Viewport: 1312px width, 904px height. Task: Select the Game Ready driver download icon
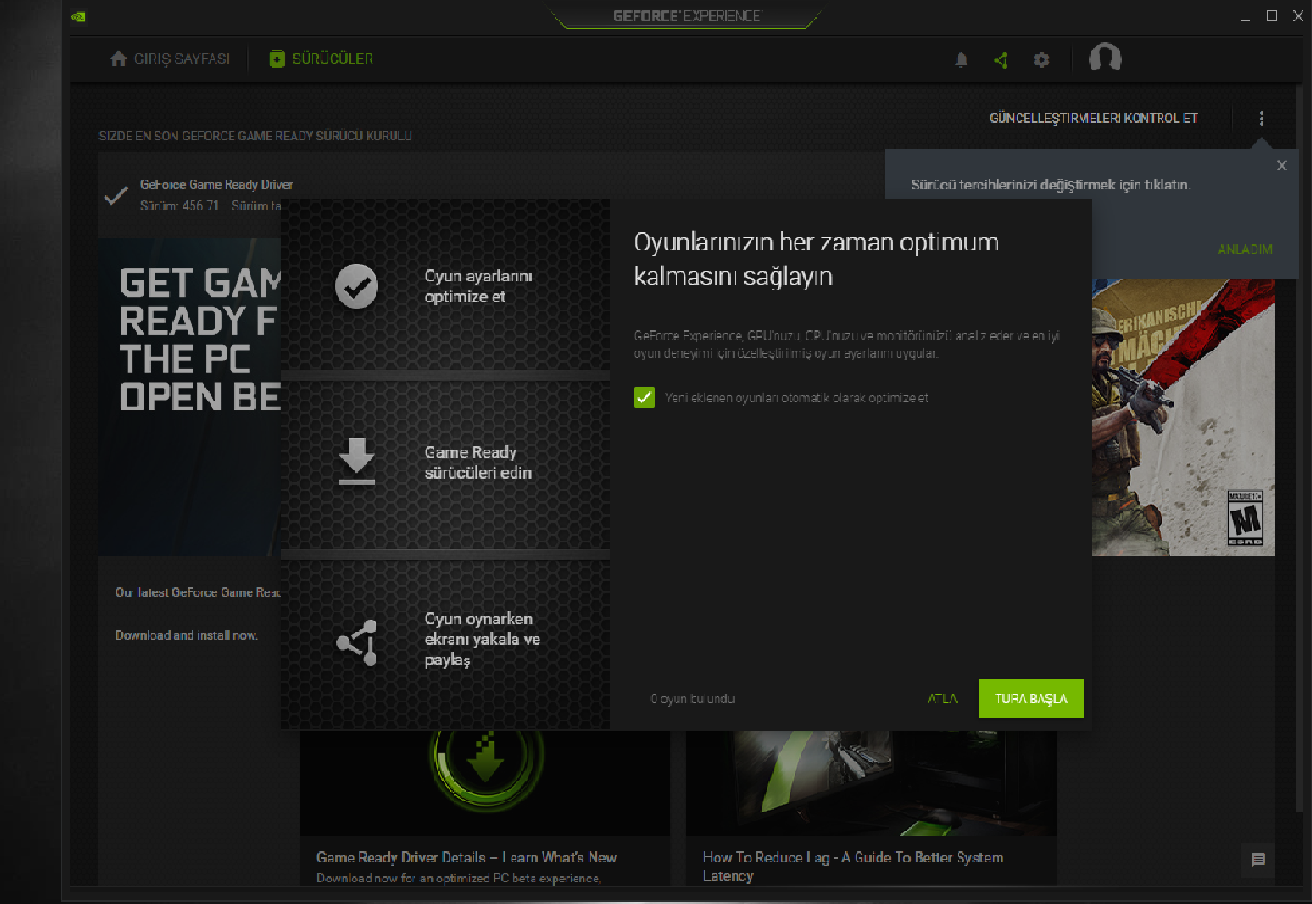(356, 462)
